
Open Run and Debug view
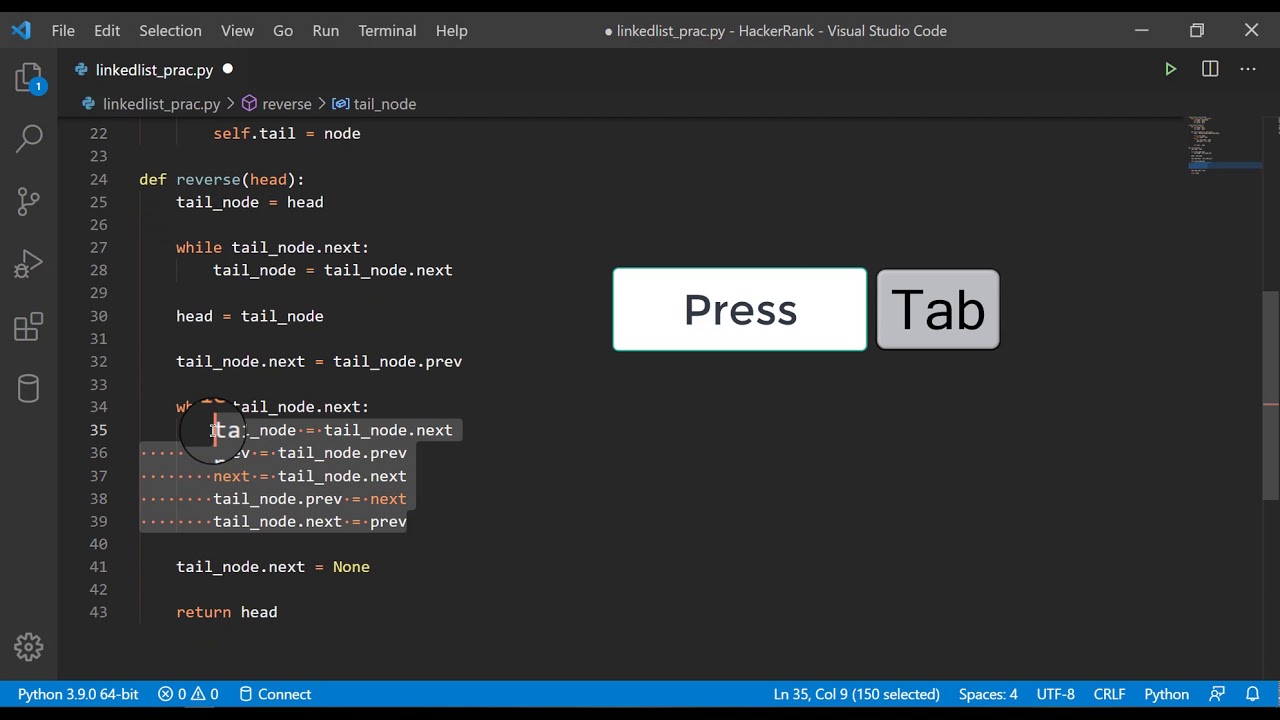[x=29, y=264]
